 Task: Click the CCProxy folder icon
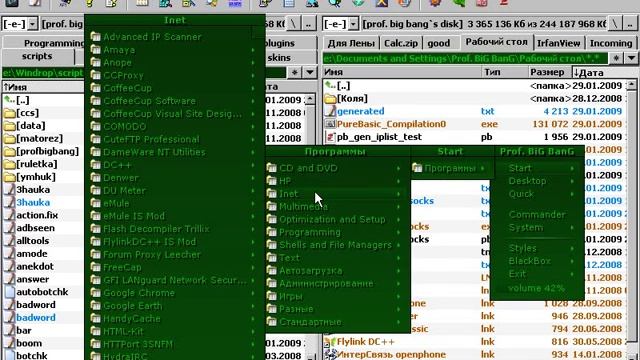click(x=96, y=75)
